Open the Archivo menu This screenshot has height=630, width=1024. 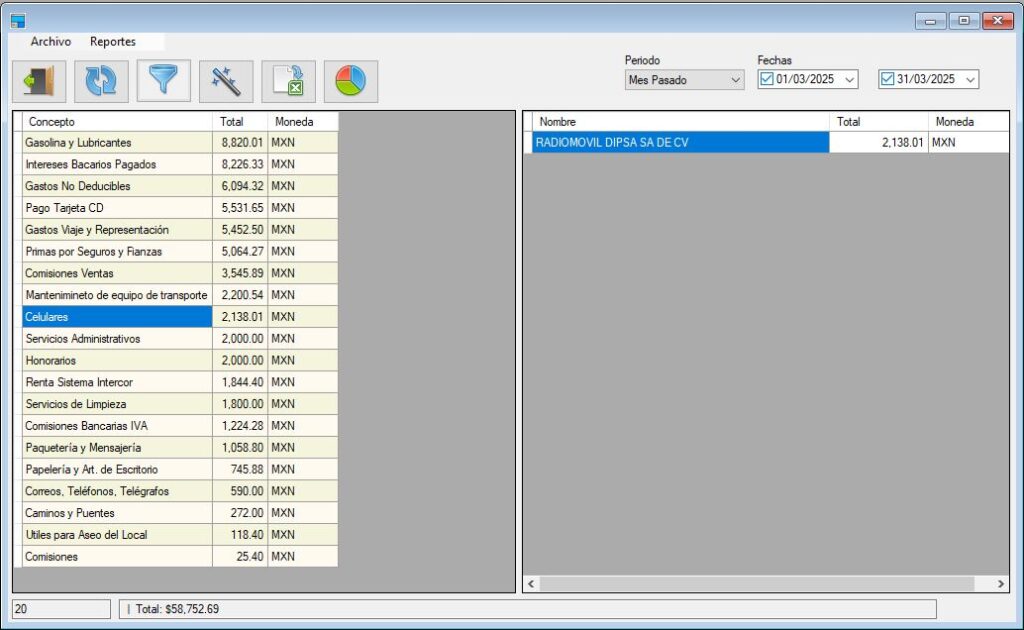tap(51, 42)
